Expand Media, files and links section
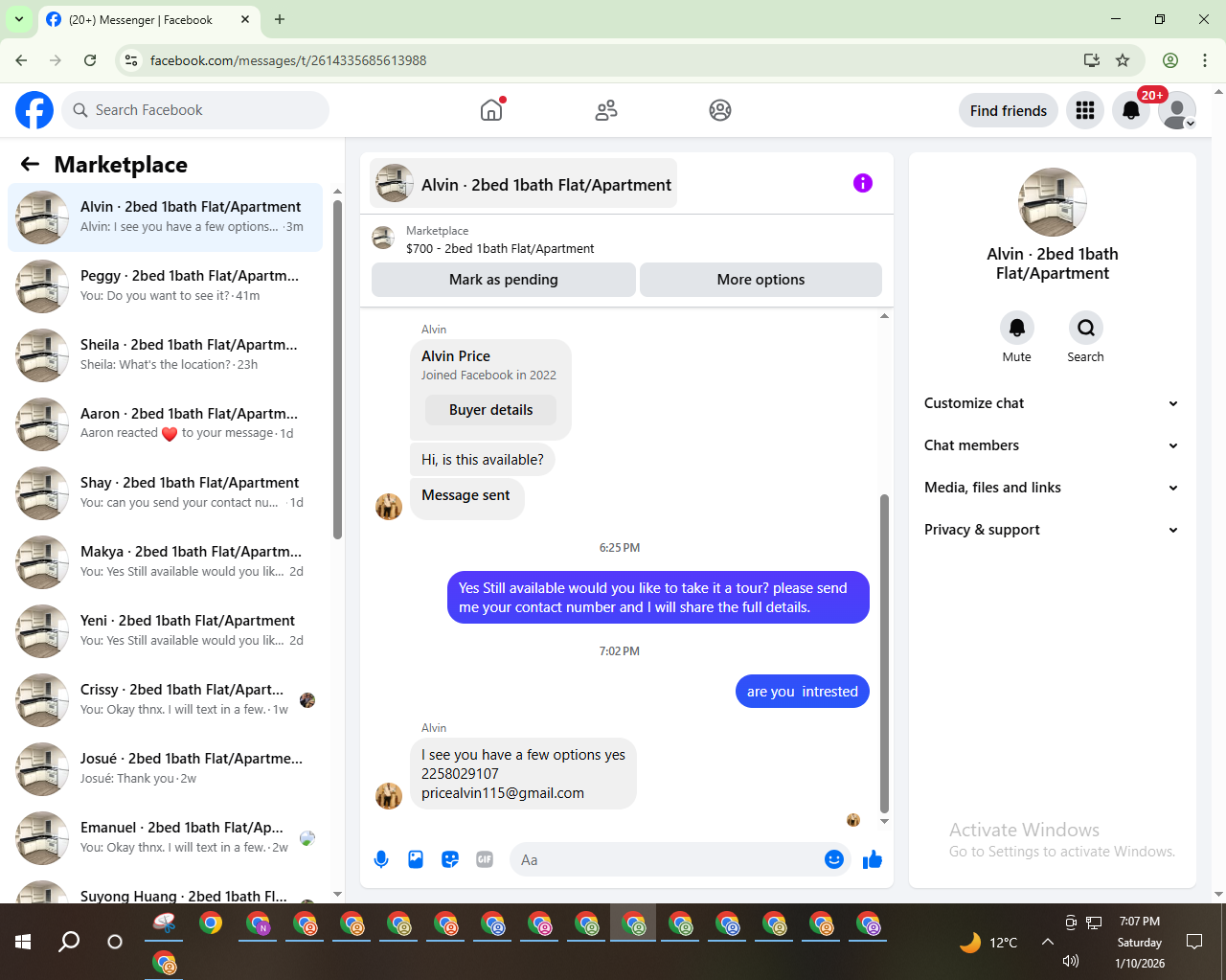 coord(1052,488)
